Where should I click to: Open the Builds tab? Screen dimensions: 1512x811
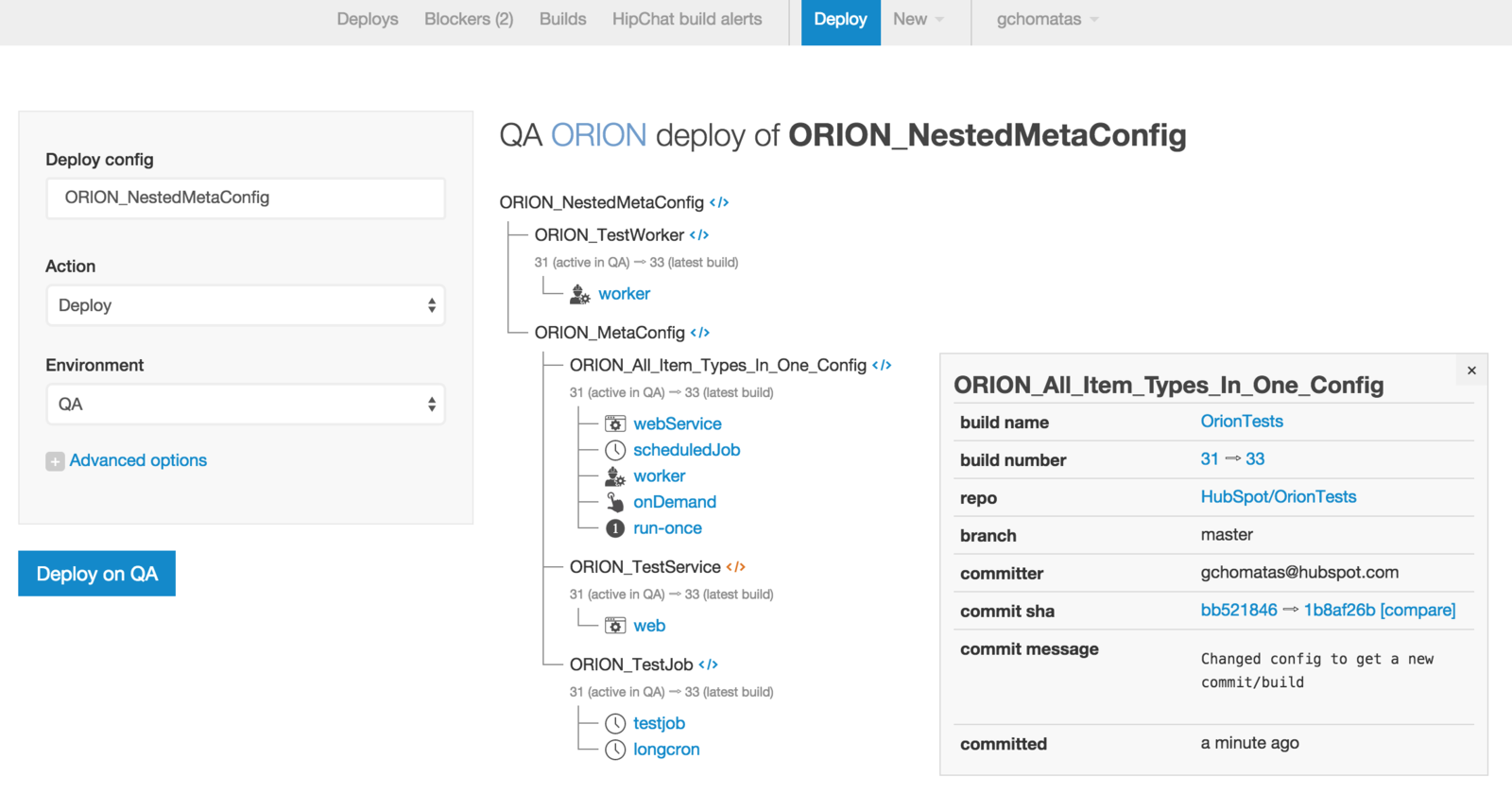tap(562, 19)
